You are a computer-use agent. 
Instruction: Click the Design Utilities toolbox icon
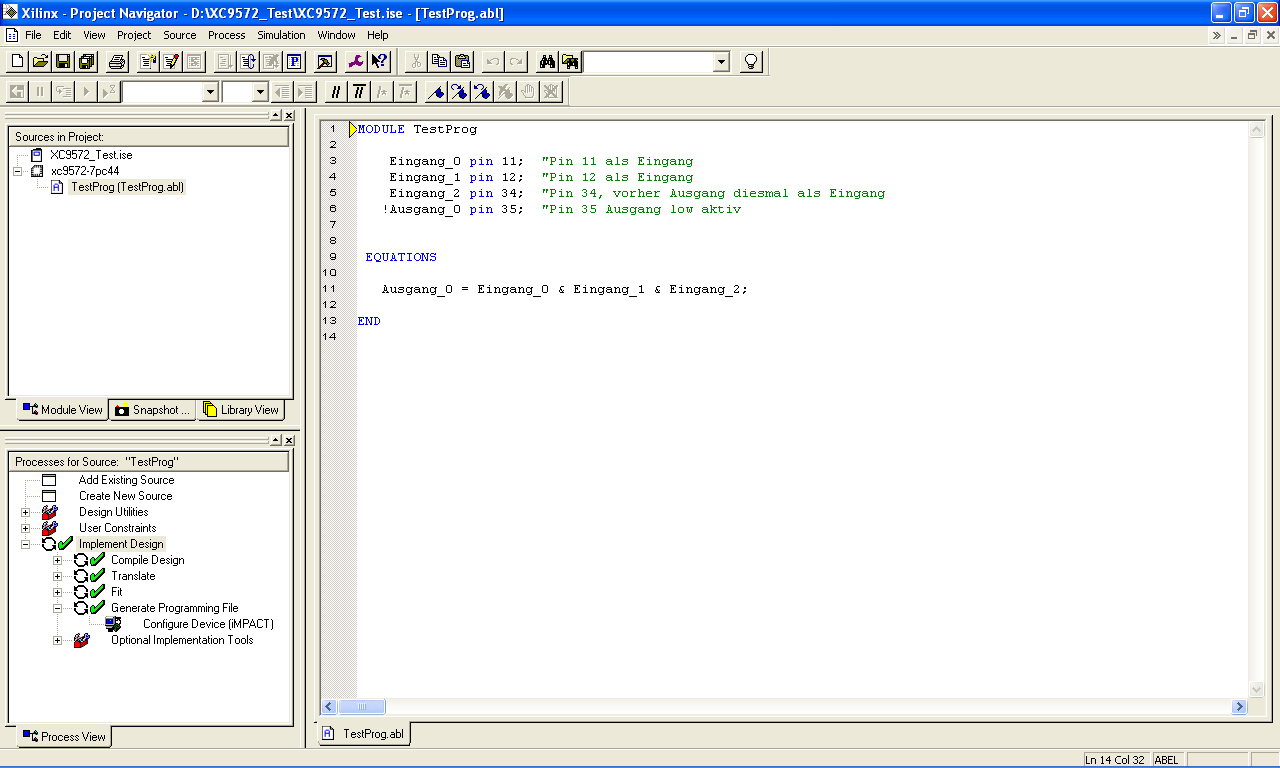[49, 512]
